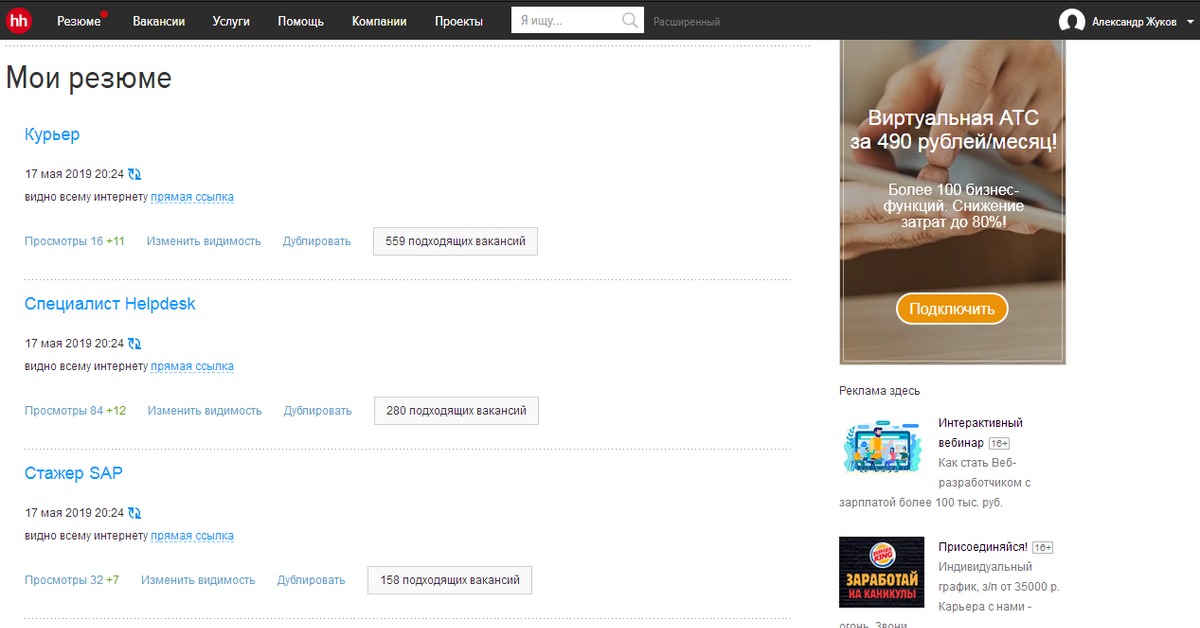The height and width of the screenshot is (628, 1200).
Task: Refresh the Курьер resume date
Action: 135,174
